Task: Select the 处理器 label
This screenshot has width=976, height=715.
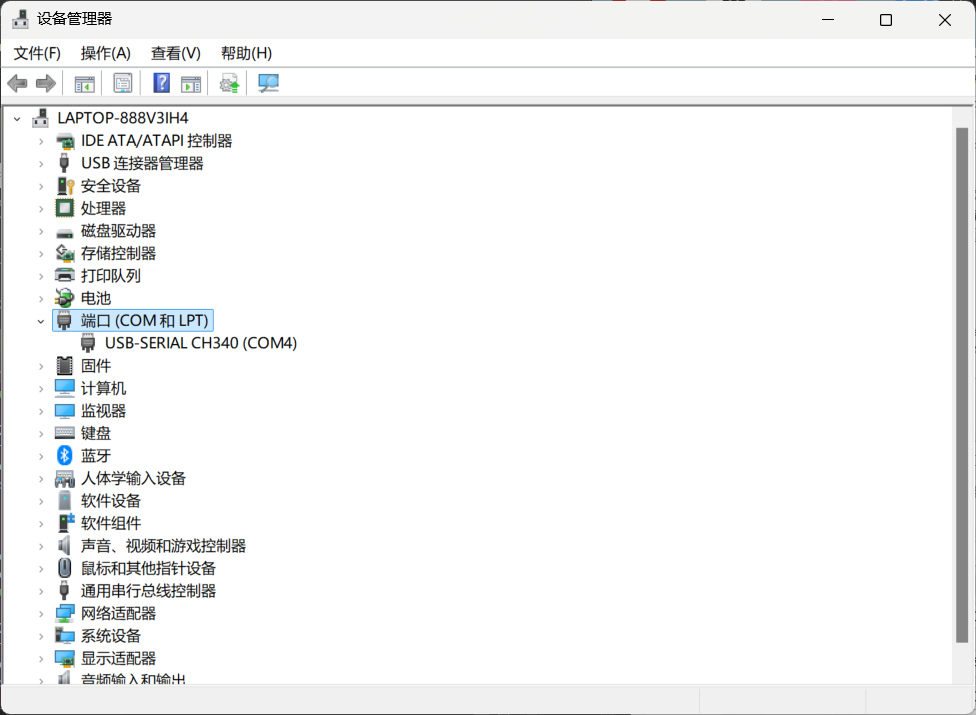Action: (x=103, y=208)
